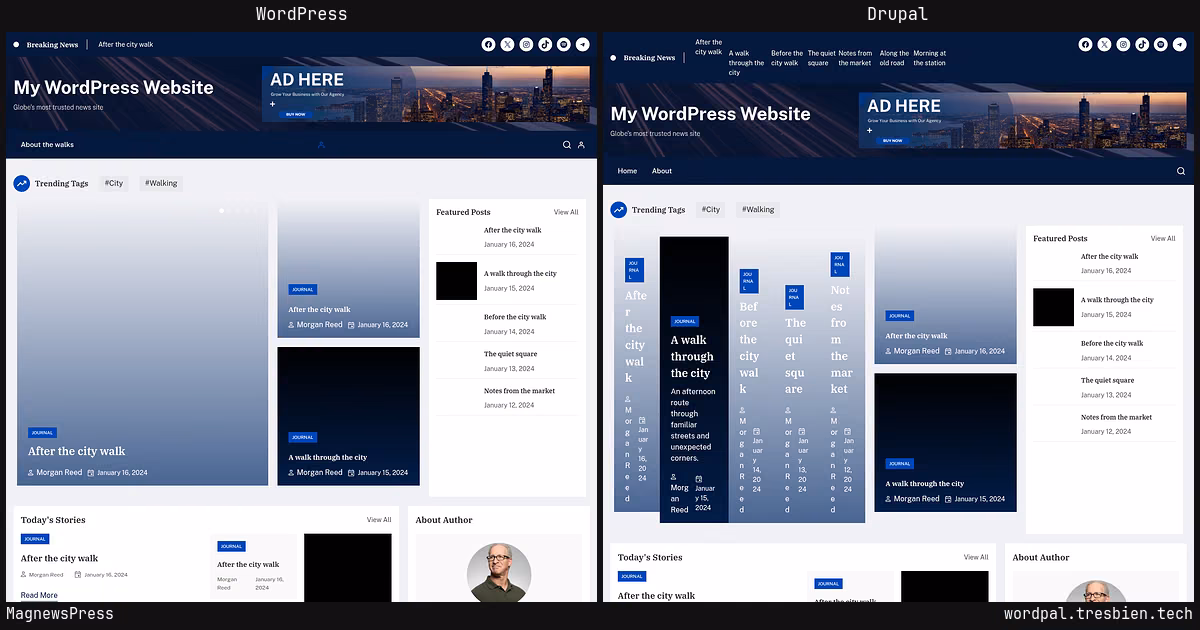This screenshot has height=630, width=1200.
Task: Click the Trending Tags arrow icon in Drupal panel
Action: click(619, 210)
